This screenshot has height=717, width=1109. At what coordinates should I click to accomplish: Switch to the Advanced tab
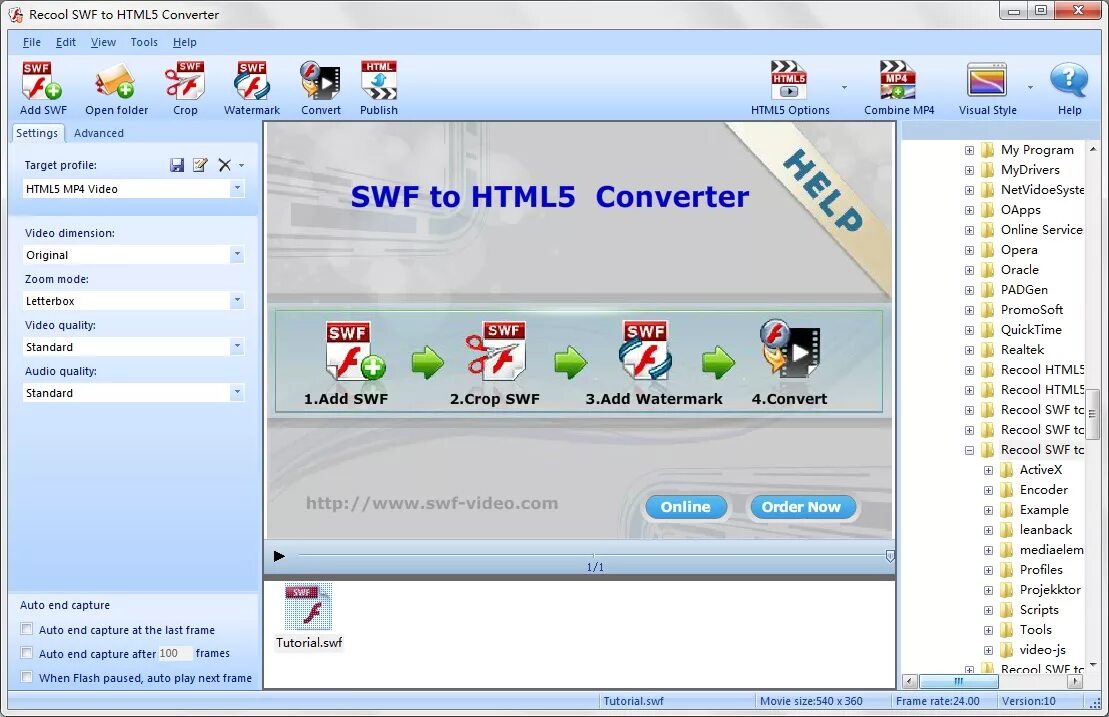click(98, 133)
